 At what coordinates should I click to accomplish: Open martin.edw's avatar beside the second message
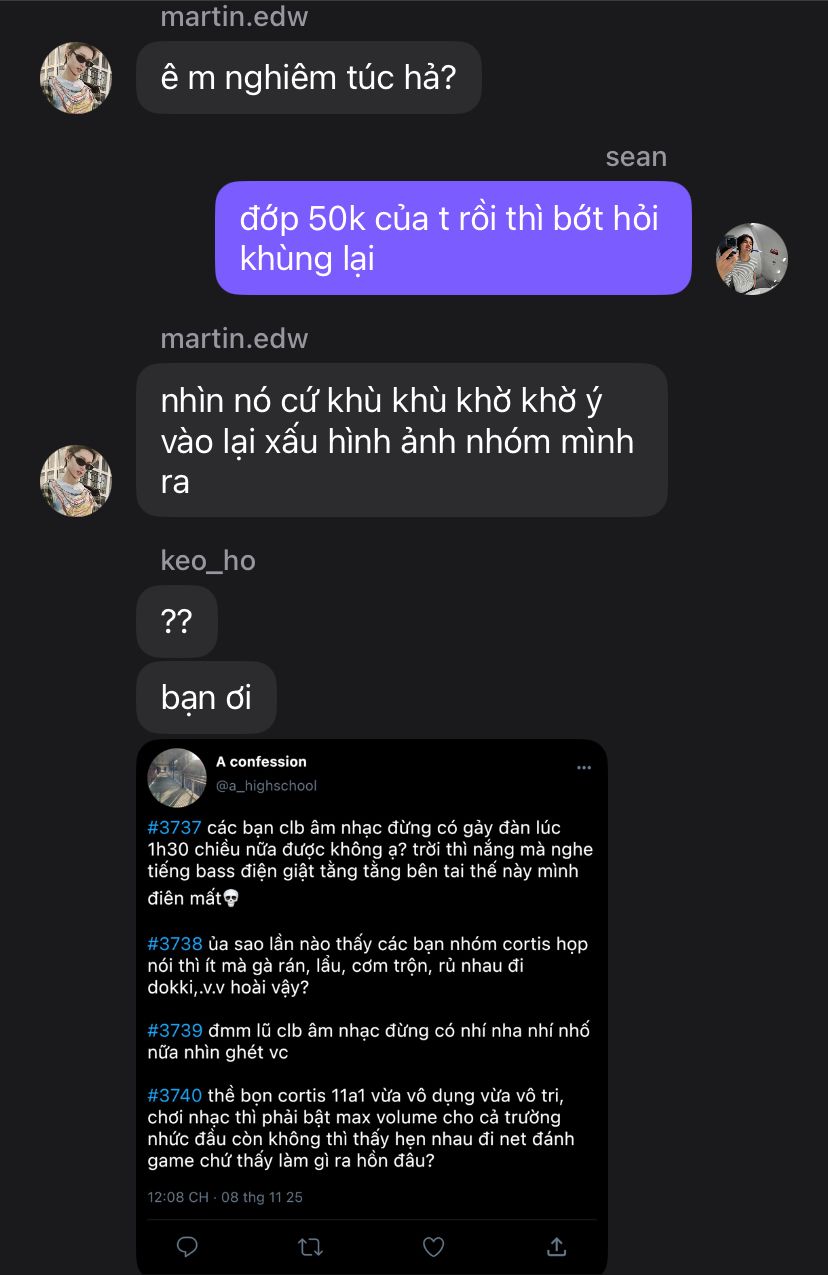[75, 481]
